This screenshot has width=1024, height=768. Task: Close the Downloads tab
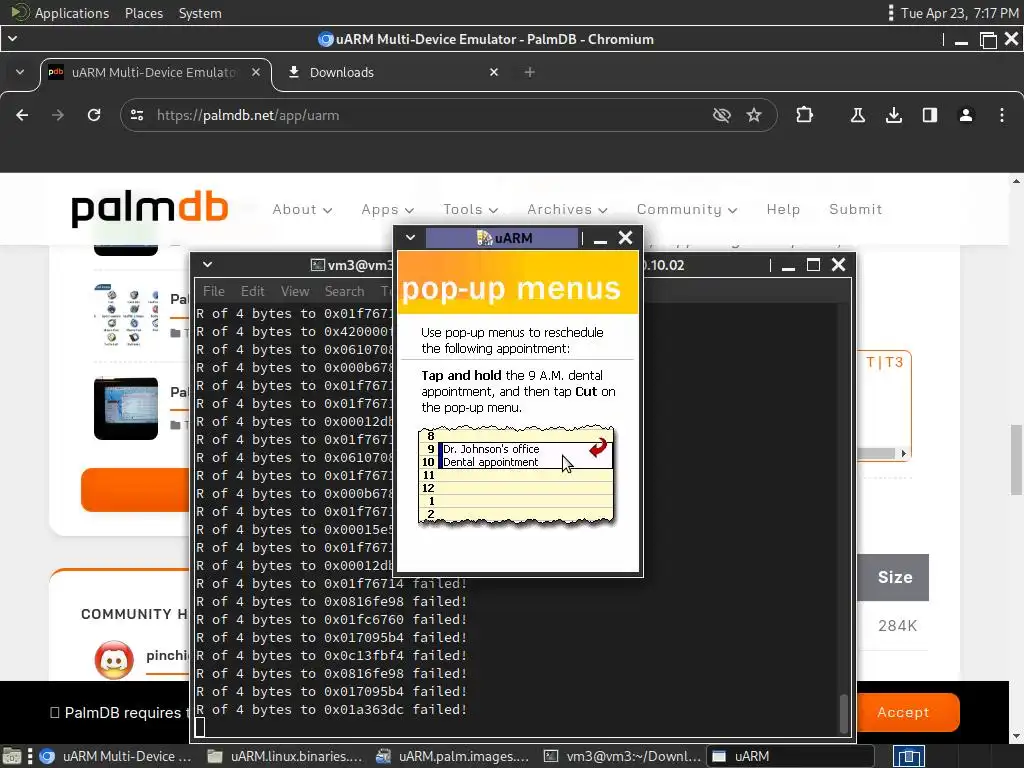[x=494, y=72]
